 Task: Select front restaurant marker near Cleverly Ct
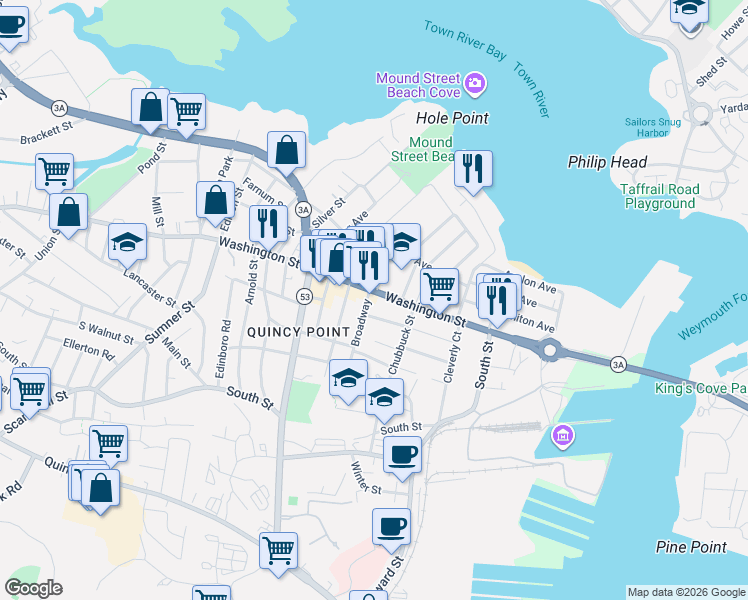click(x=497, y=302)
